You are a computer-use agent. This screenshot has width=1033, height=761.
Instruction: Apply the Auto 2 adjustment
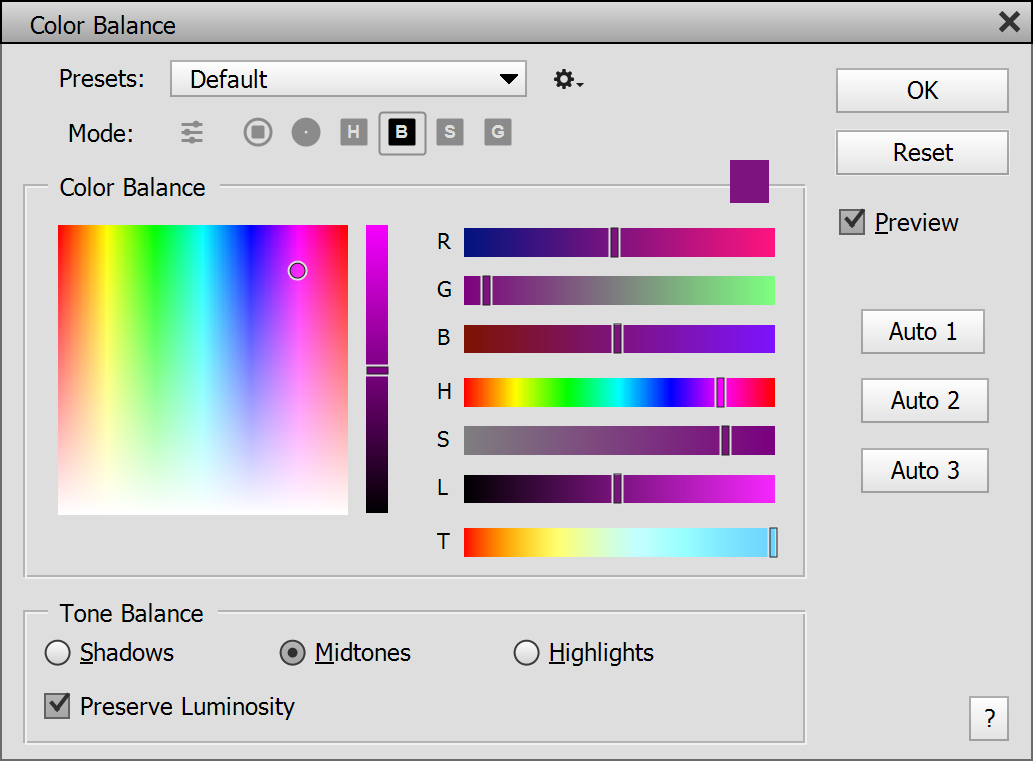[x=924, y=401]
